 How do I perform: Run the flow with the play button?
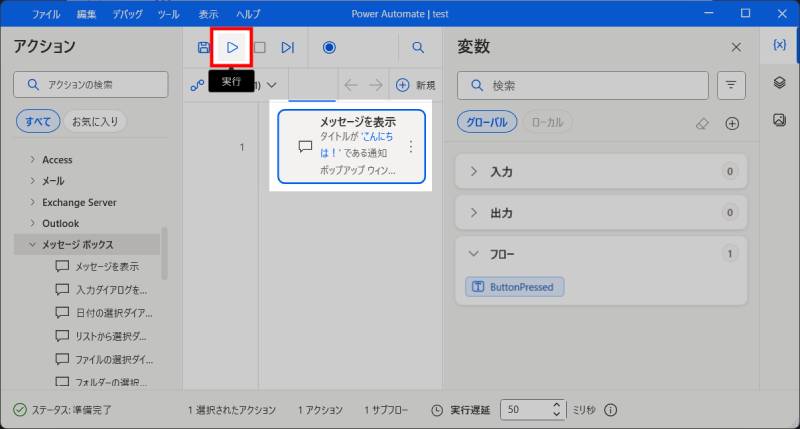coord(232,47)
